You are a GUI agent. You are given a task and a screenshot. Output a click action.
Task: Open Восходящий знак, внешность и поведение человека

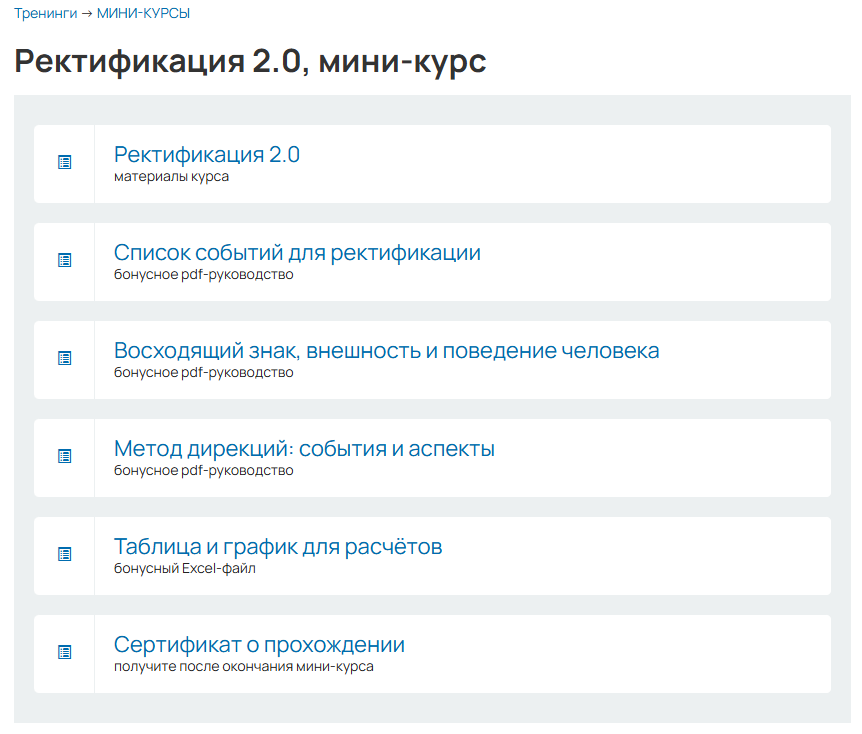[386, 351]
